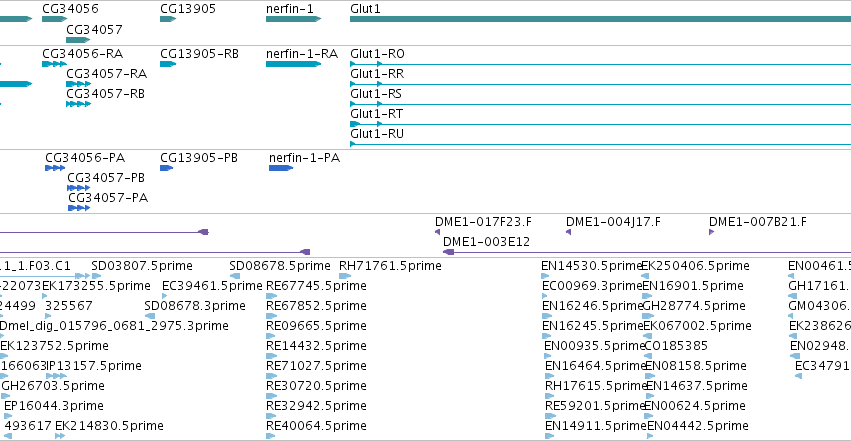Image resolution: width=851 pixels, height=441 pixels.
Task: Click the nerfin-1 gene arrow glyph
Action: point(293,19)
